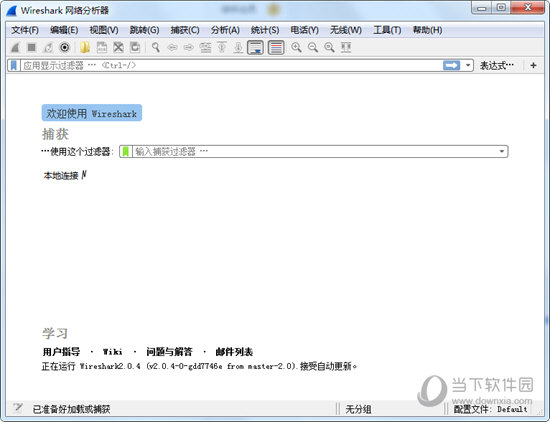550x422 pixels.
Task: Add a filter button with the plus icon
Action: point(534,65)
